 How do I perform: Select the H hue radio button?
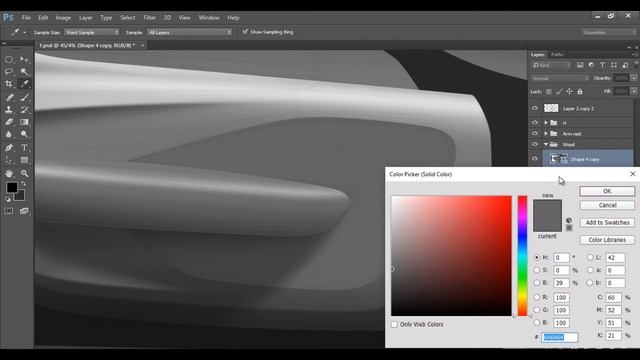click(537, 258)
